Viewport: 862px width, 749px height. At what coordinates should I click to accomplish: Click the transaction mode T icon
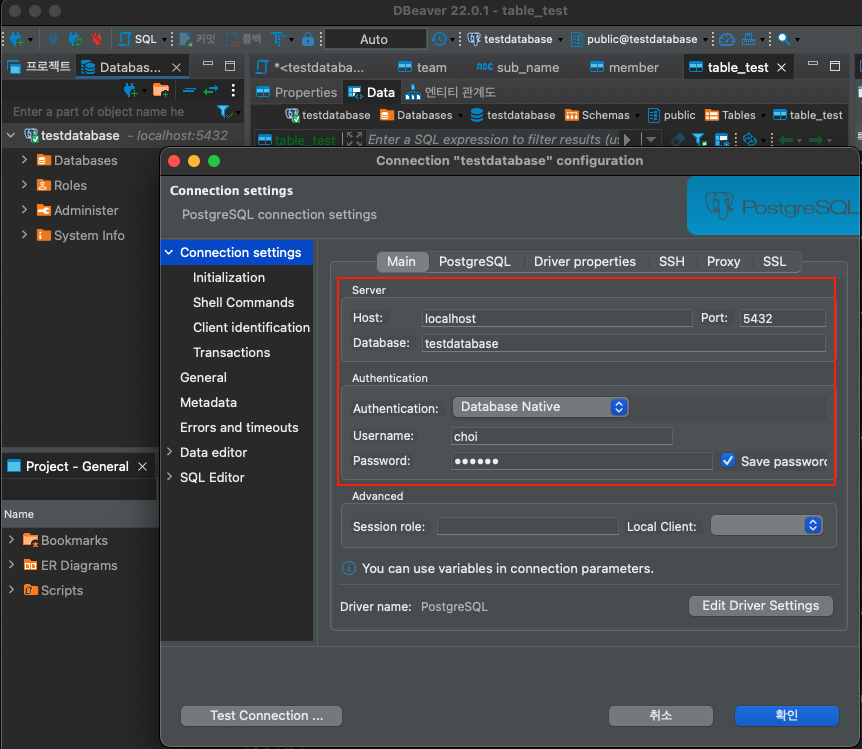click(x=278, y=39)
